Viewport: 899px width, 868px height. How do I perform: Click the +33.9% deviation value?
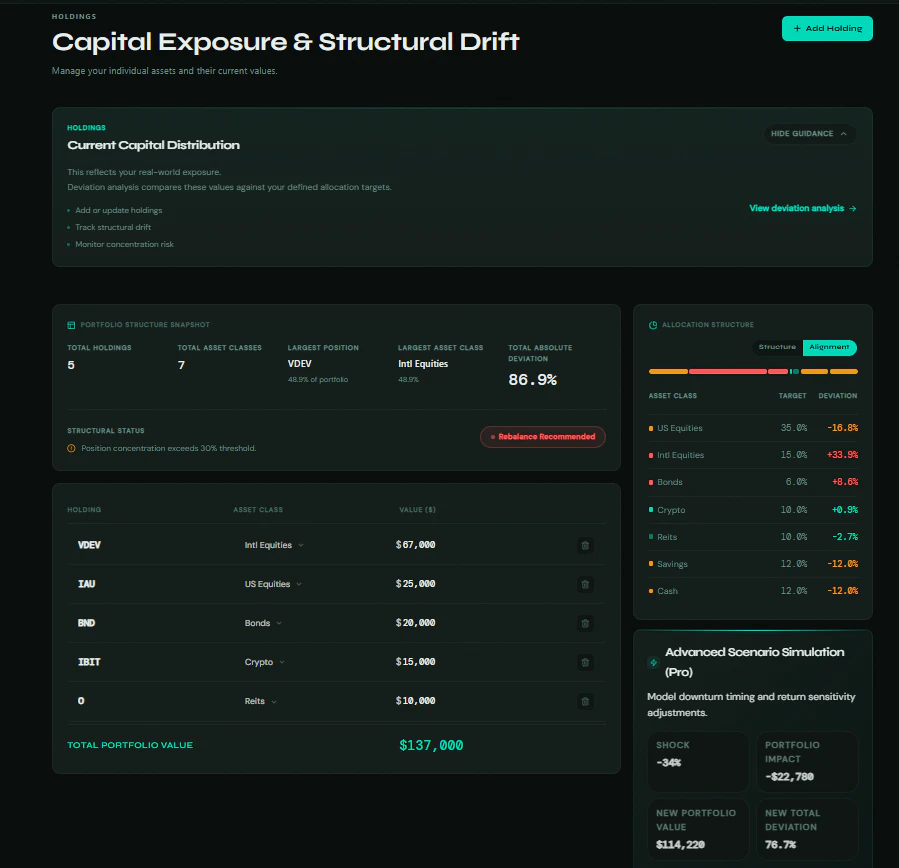(842, 455)
